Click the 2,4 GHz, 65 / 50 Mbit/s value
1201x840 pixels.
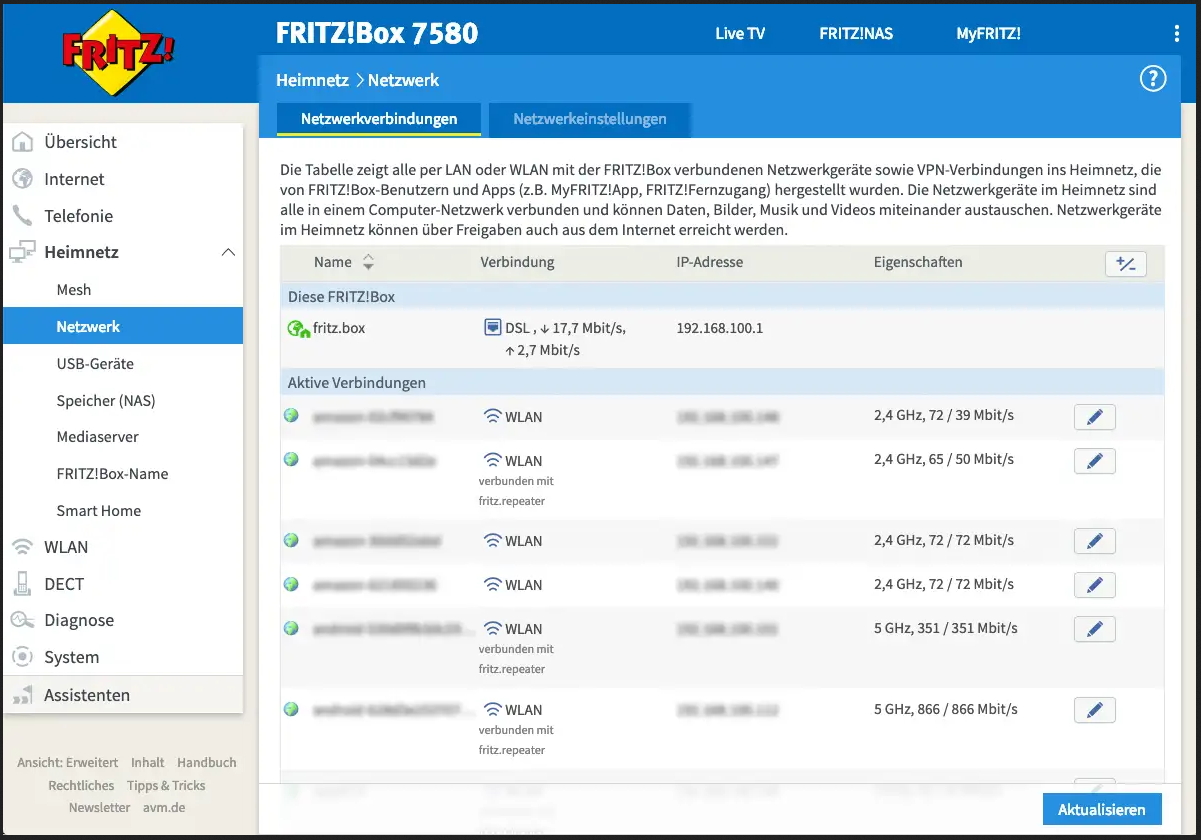tap(944, 459)
